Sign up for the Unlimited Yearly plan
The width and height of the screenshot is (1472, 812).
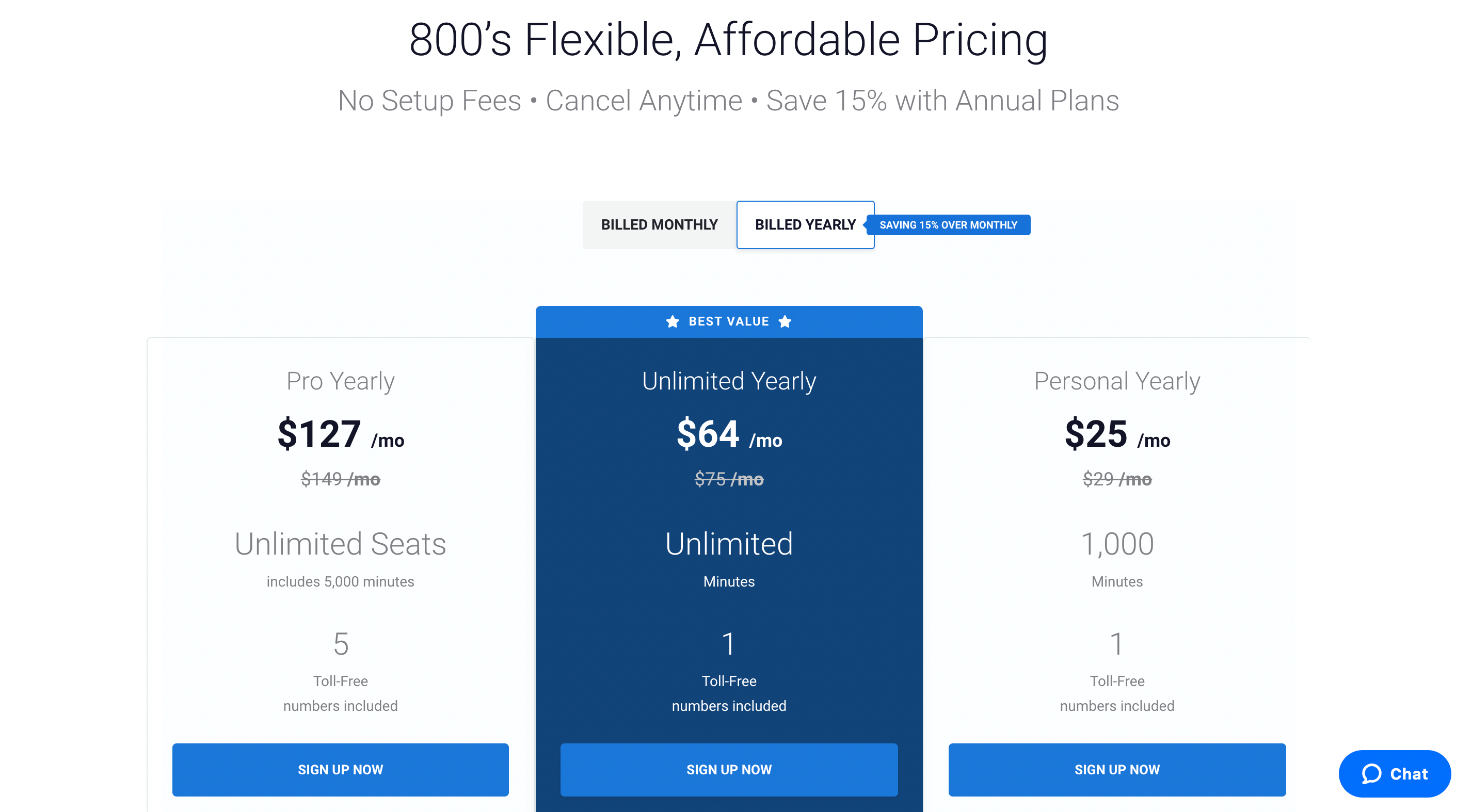pos(729,769)
